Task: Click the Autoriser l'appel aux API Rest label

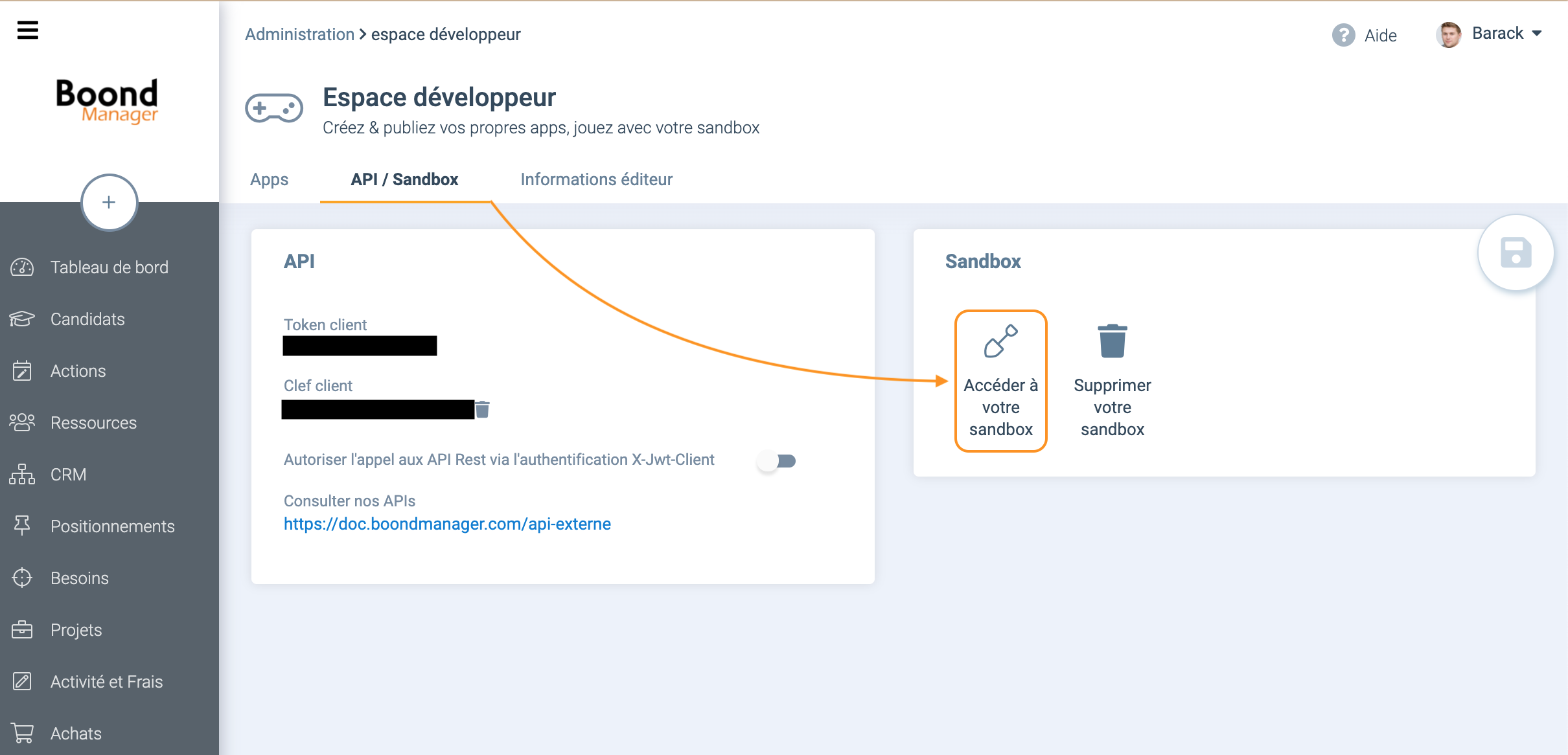Action: (499, 460)
